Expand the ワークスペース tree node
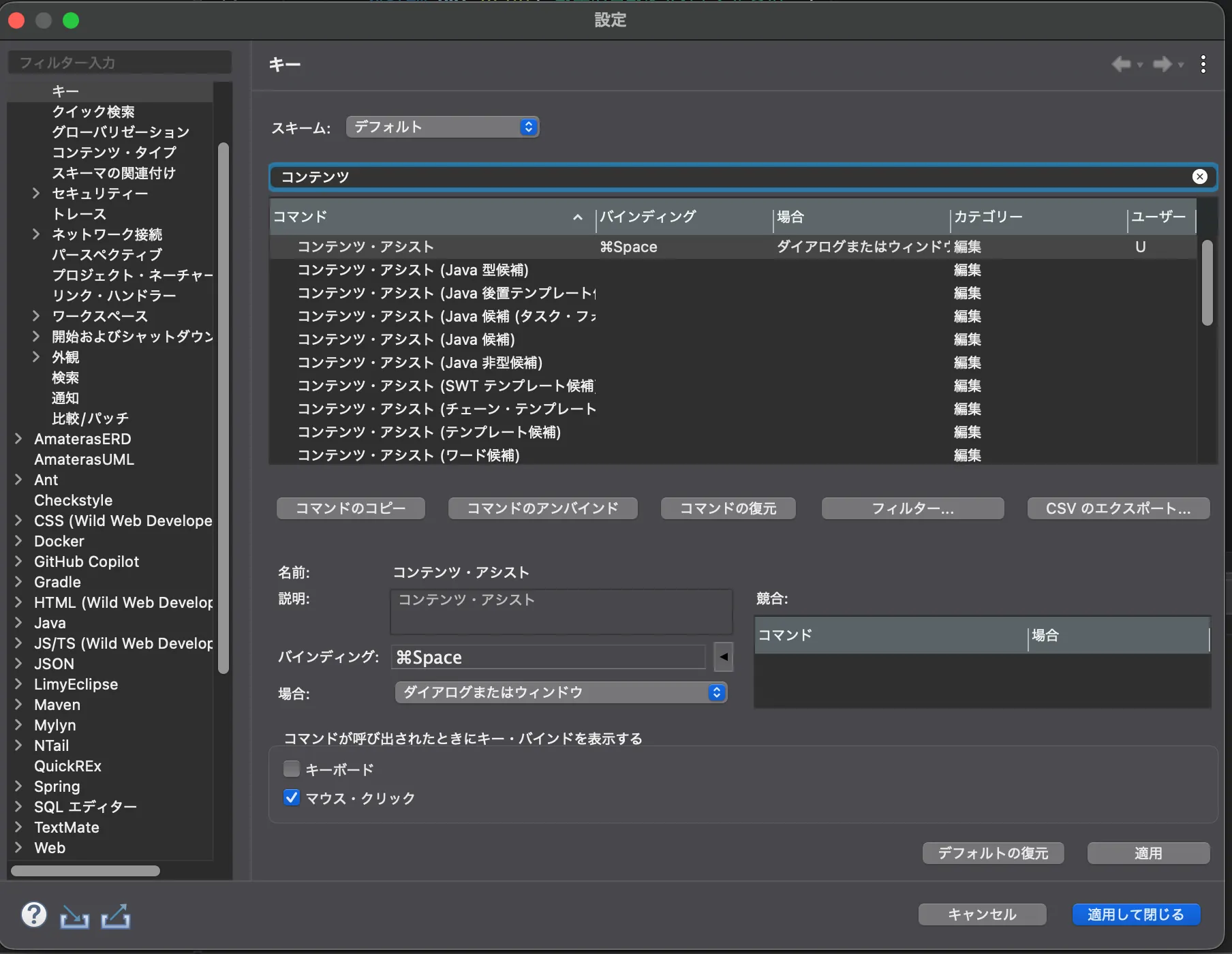1232x954 pixels. coord(36,316)
